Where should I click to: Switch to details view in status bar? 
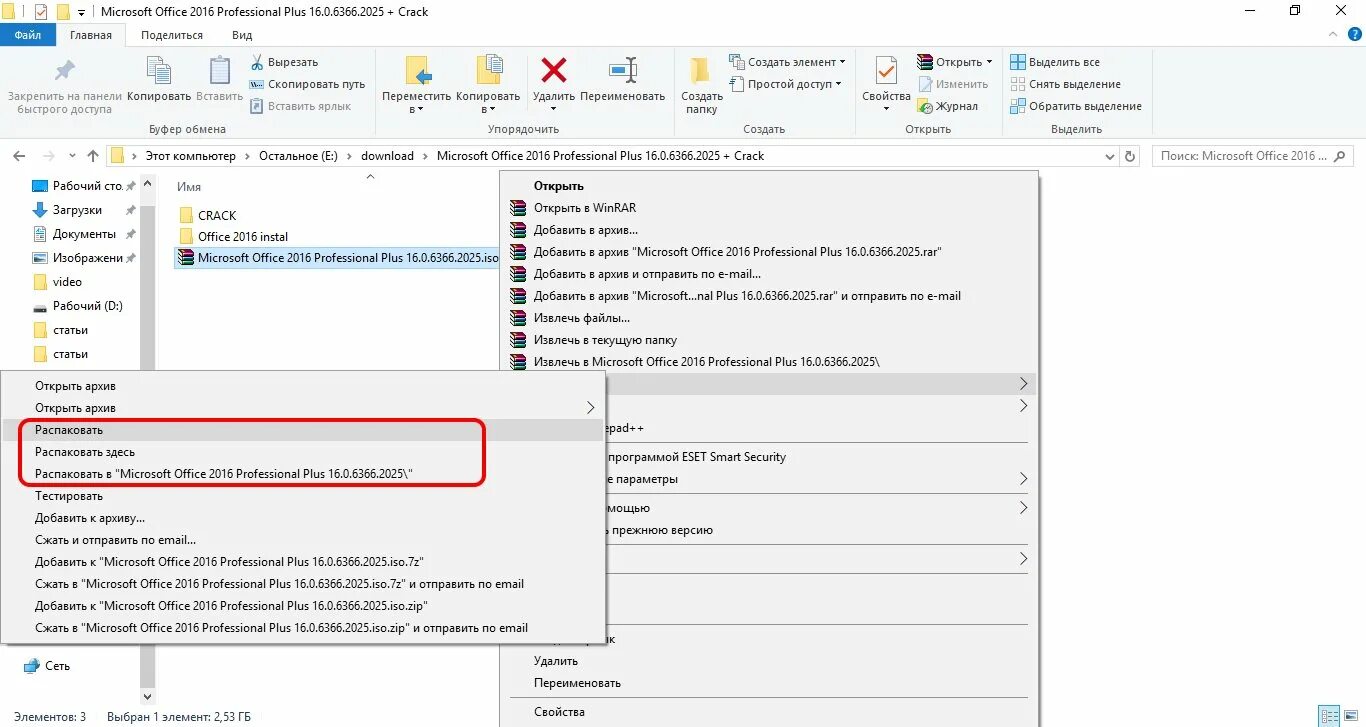1329,716
